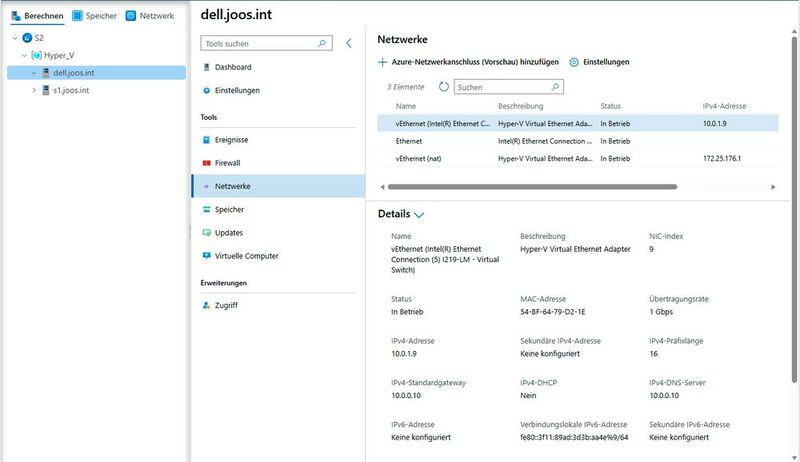The width and height of the screenshot is (800, 462).
Task: Click the magnifier in Tools suchen box
Action: (x=322, y=43)
